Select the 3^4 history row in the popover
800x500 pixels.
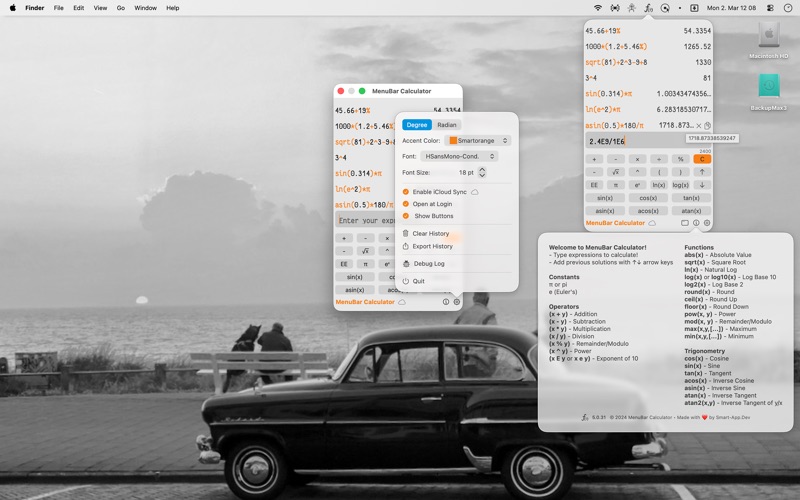[x=648, y=78]
